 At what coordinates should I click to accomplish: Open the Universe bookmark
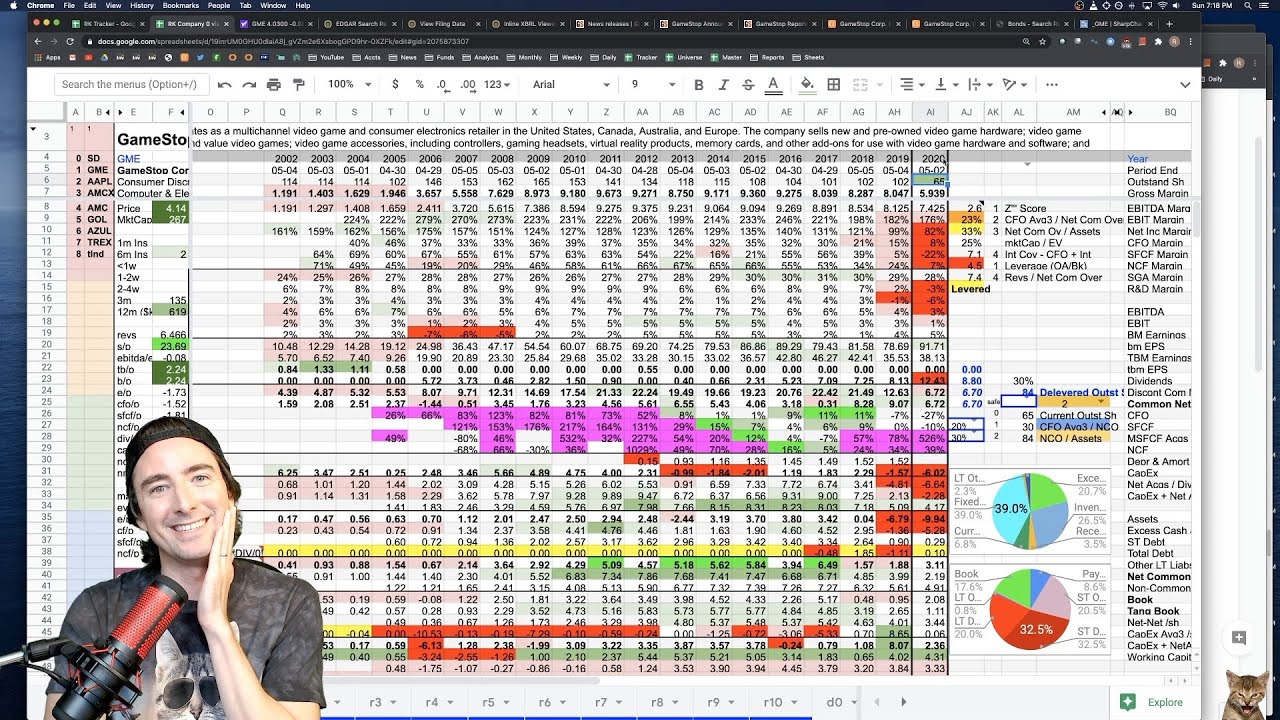point(684,58)
